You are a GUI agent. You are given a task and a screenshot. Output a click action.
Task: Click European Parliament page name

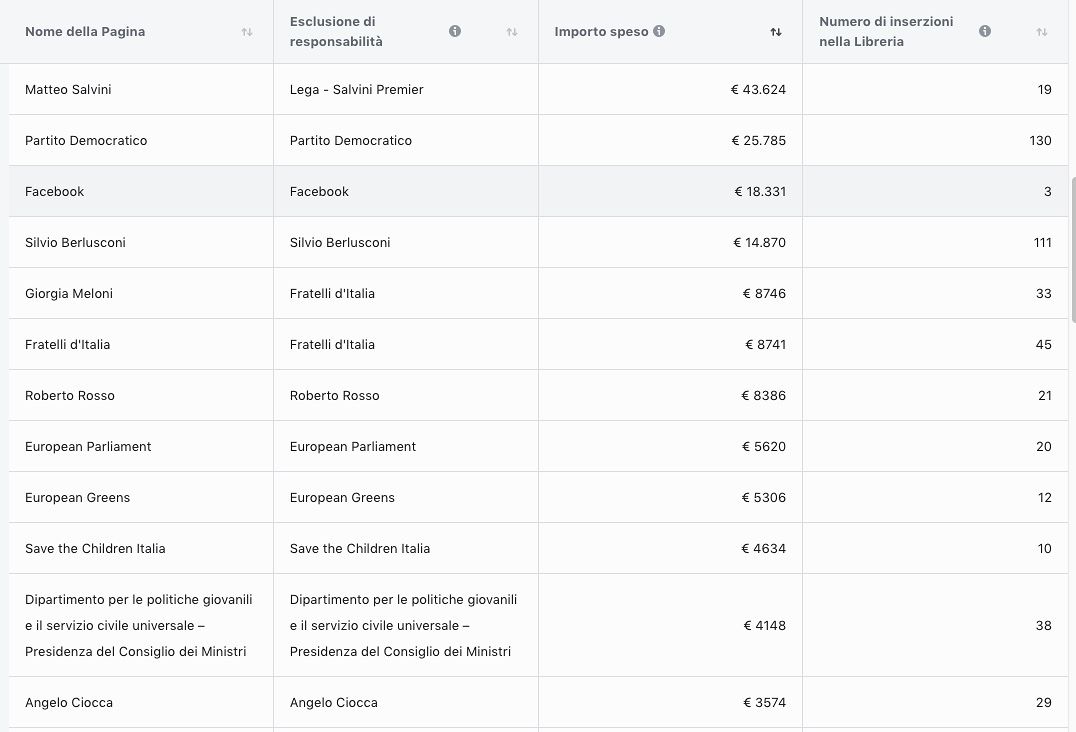88,447
